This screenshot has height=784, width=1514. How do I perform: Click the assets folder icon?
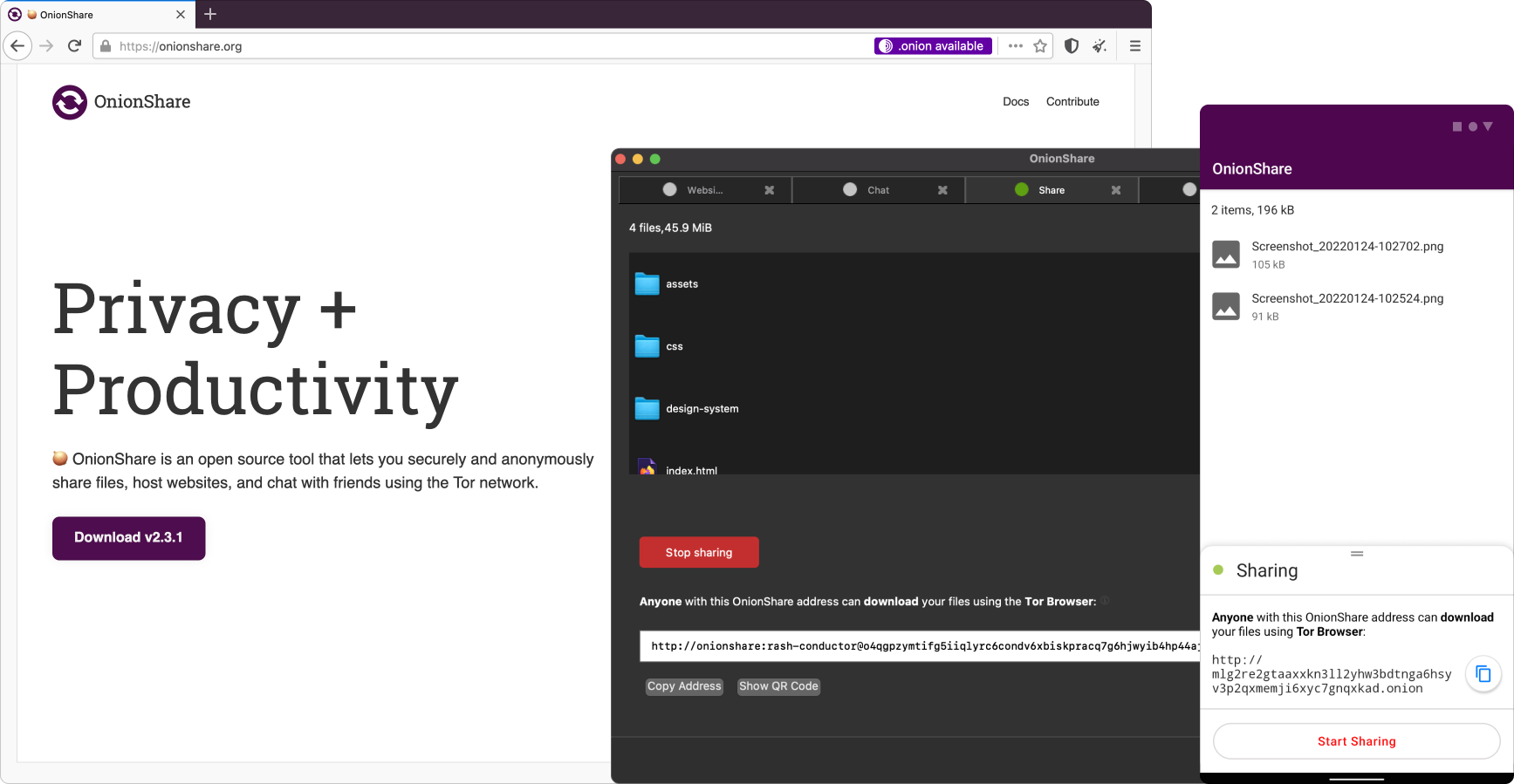pos(647,284)
